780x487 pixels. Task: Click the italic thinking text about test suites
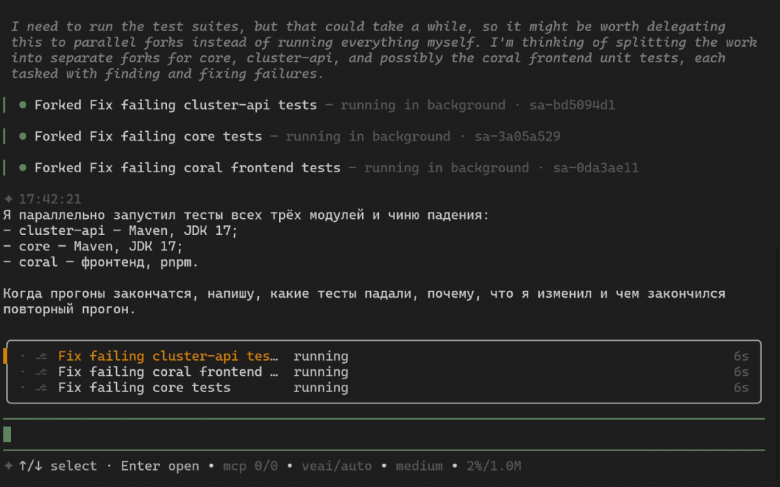coord(384,50)
